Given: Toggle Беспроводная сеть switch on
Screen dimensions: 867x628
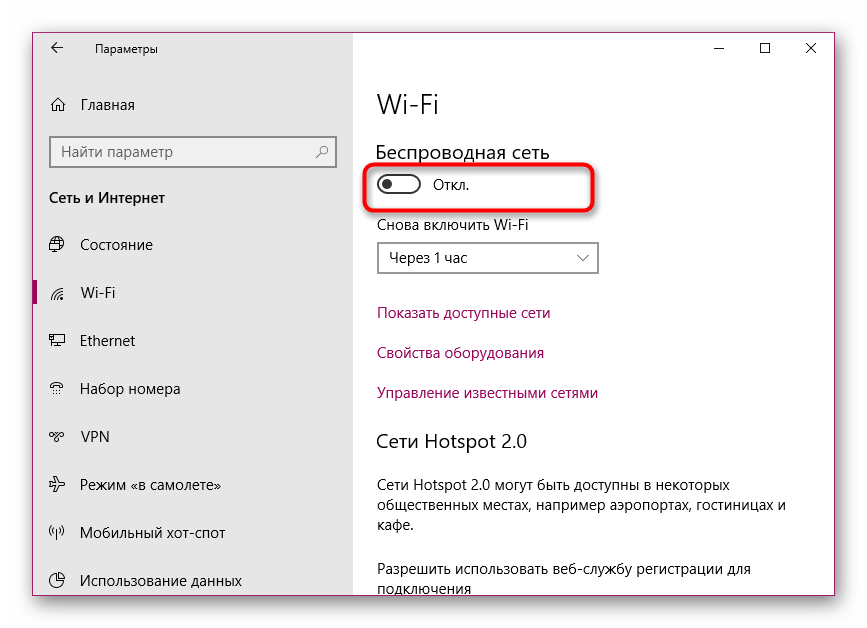Looking at the screenshot, I should [x=399, y=185].
